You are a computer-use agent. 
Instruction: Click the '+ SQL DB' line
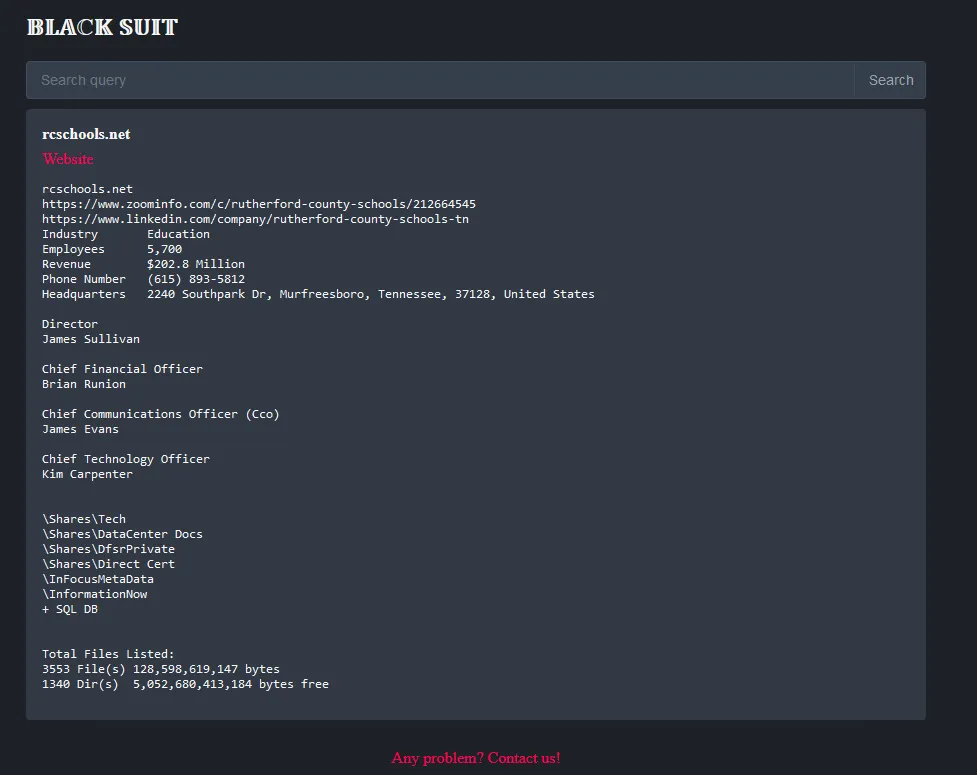pyautogui.click(x=70, y=609)
